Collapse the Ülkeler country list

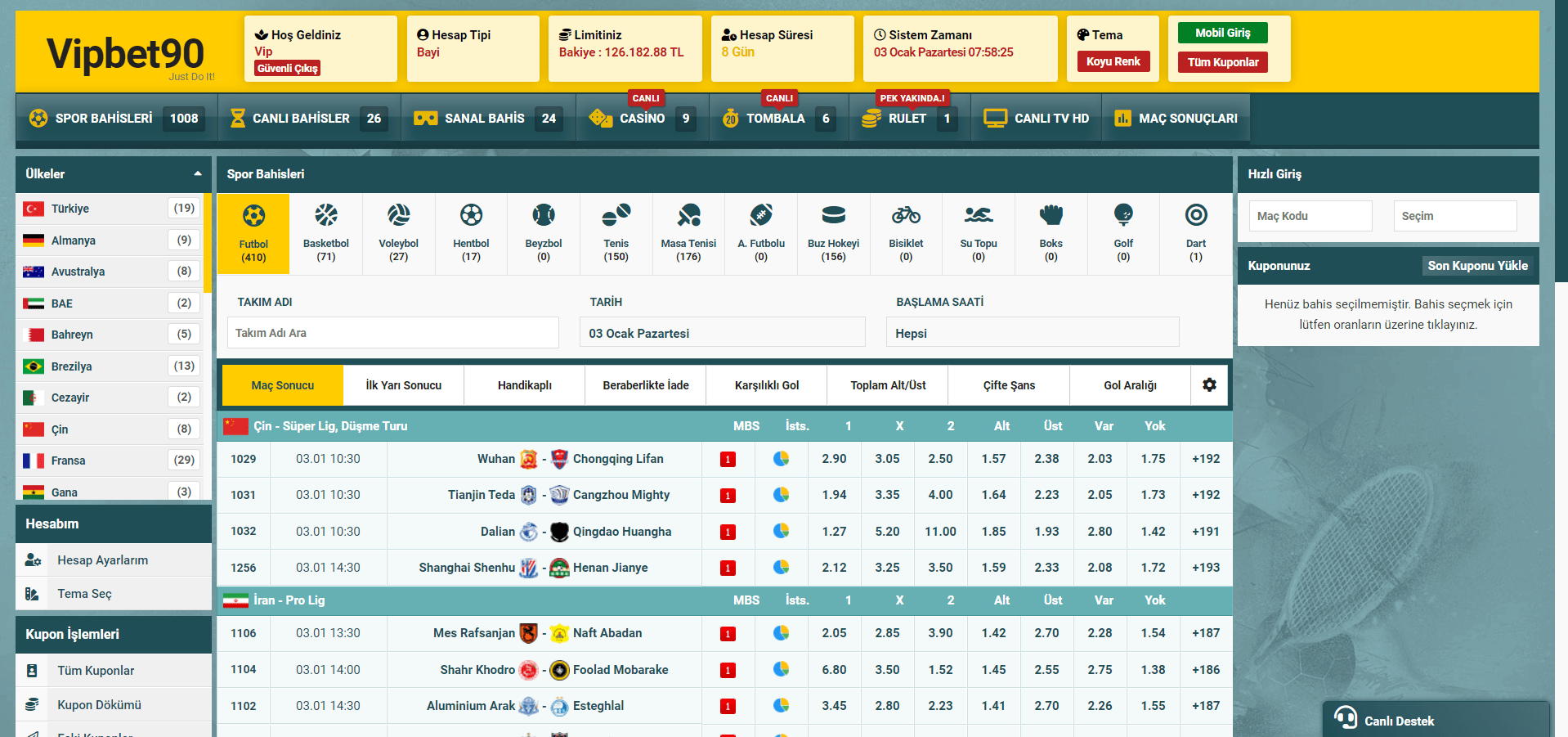point(198,174)
